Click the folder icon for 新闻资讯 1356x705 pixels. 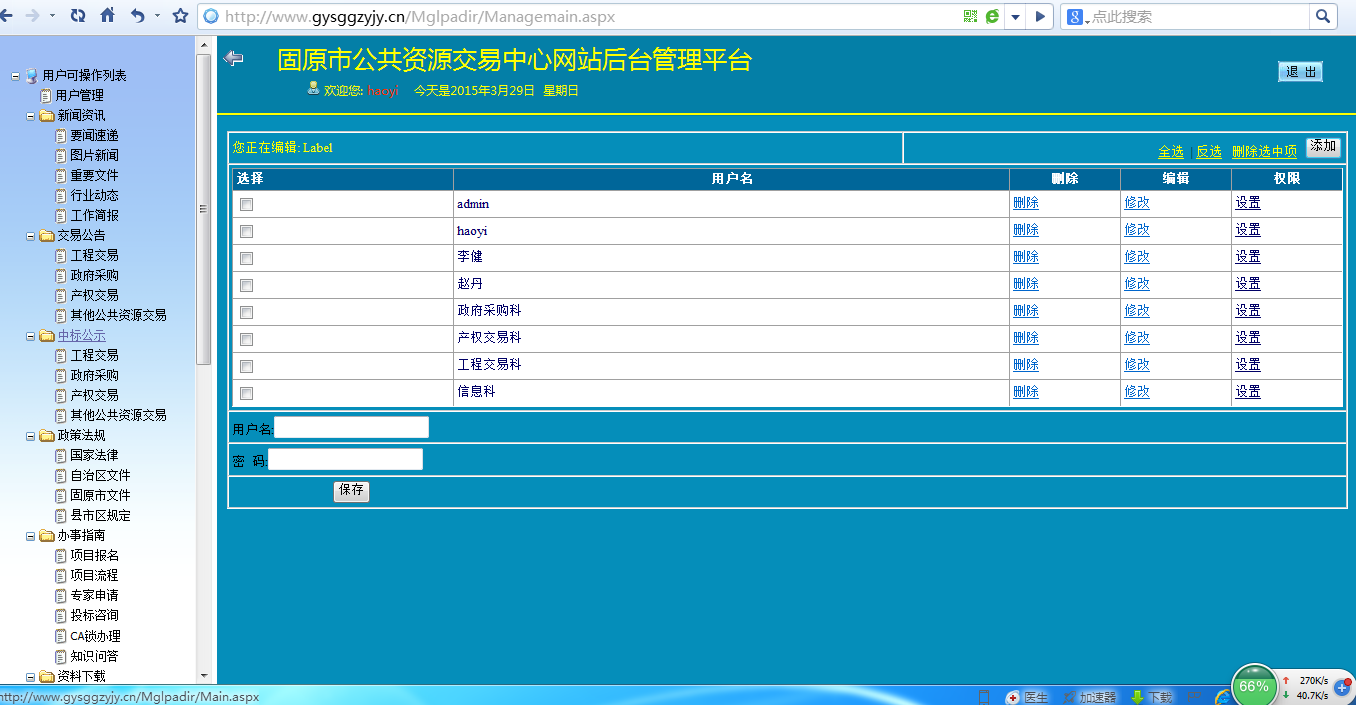46,115
